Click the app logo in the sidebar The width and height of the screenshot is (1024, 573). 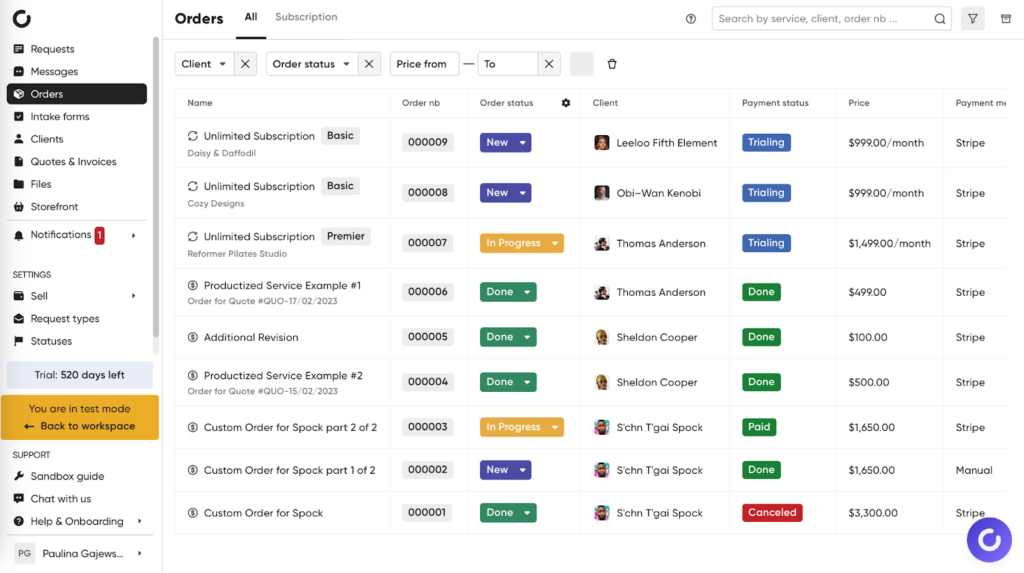point(22,18)
